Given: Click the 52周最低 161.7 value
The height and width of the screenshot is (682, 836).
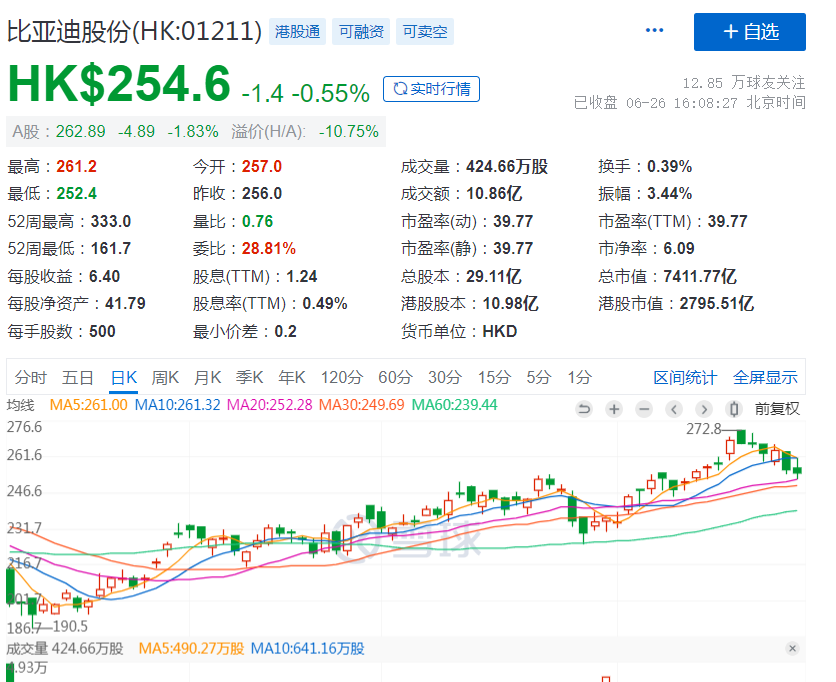Looking at the screenshot, I should click(x=110, y=248).
